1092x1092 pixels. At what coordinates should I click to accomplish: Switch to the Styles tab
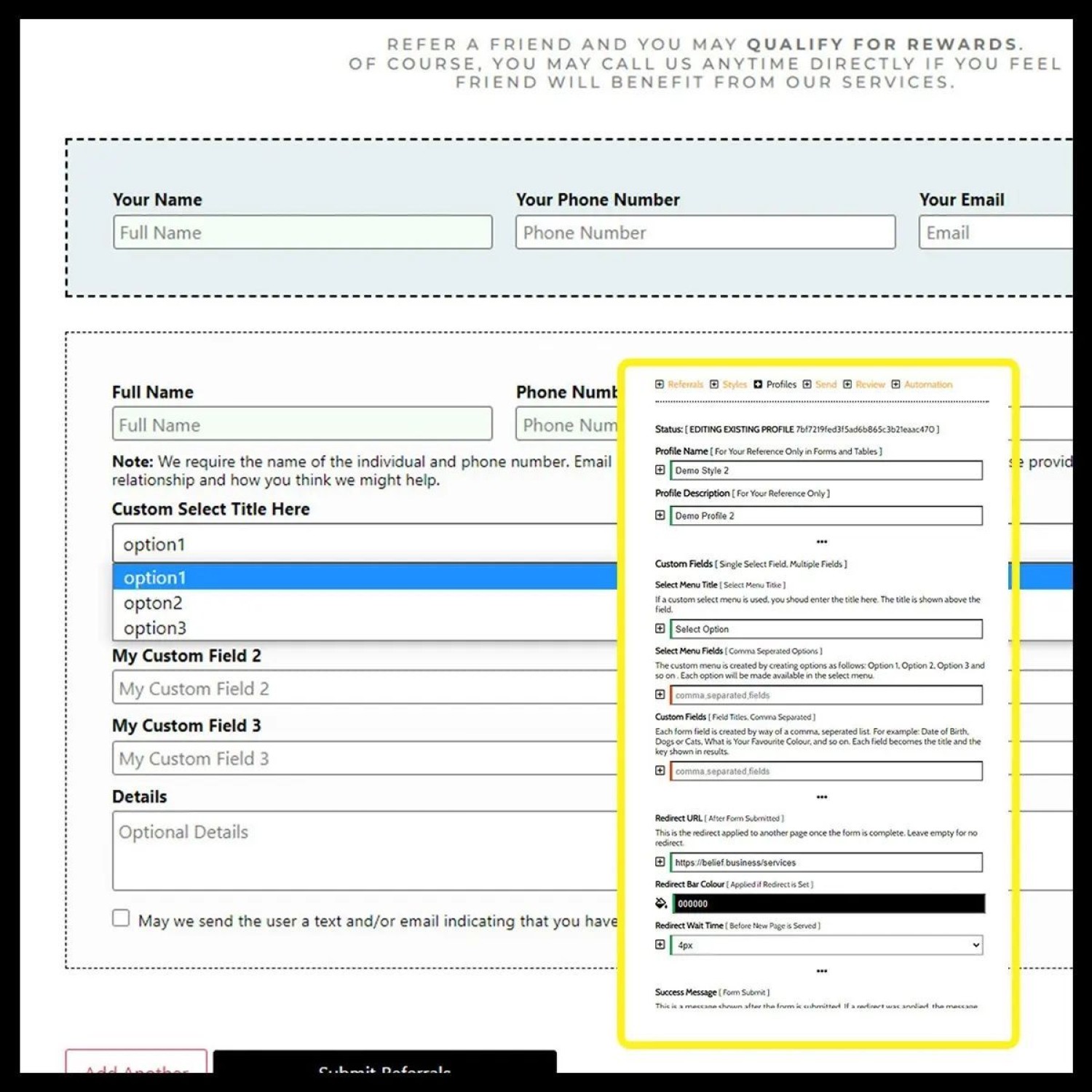click(x=735, y=384)
